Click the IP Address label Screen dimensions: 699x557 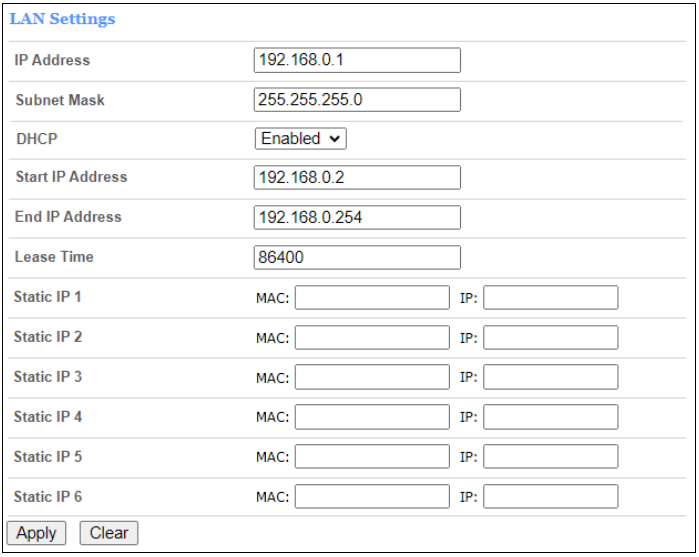tap(52, 60)
